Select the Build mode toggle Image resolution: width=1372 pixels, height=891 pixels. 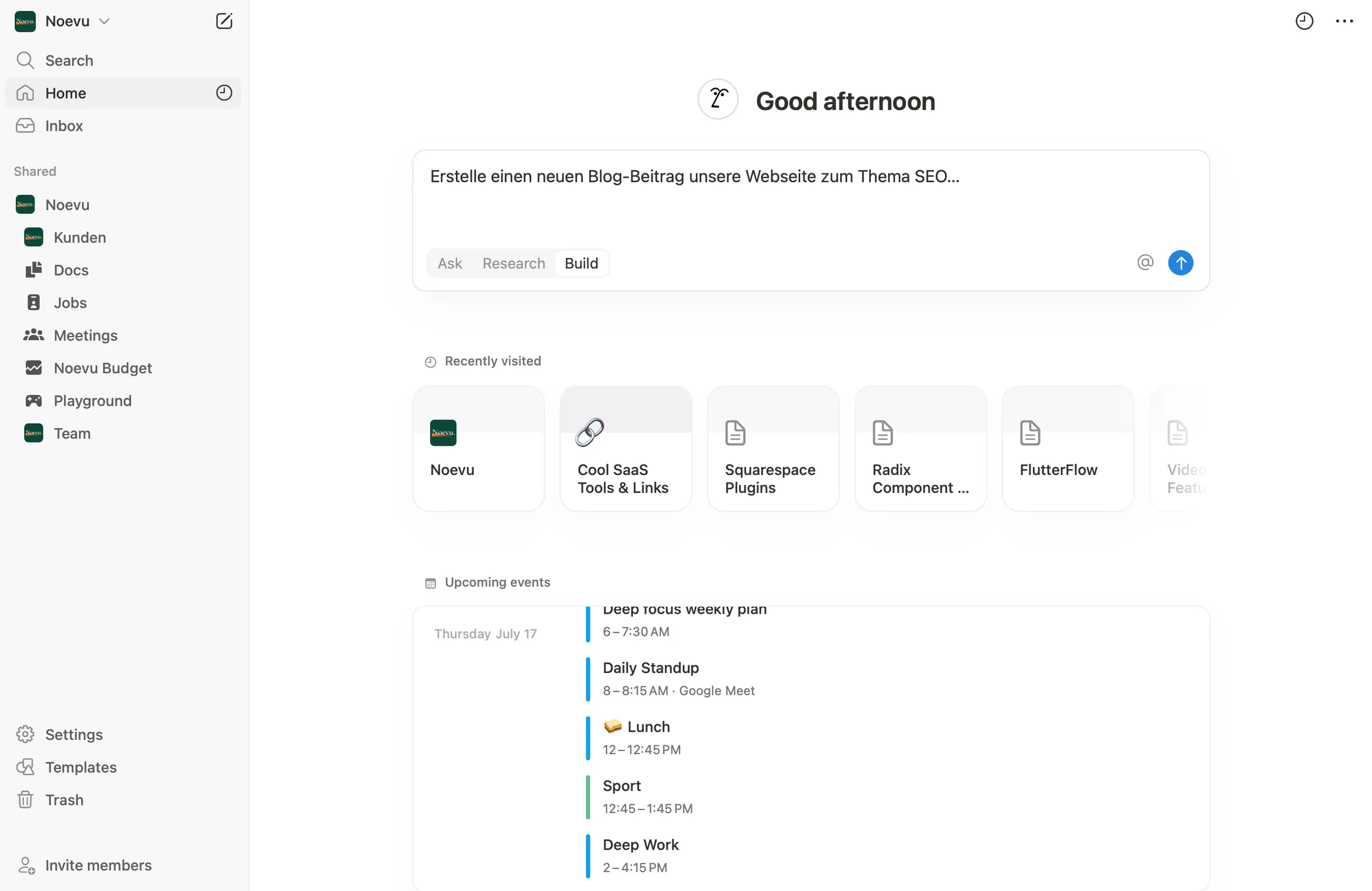581,263
